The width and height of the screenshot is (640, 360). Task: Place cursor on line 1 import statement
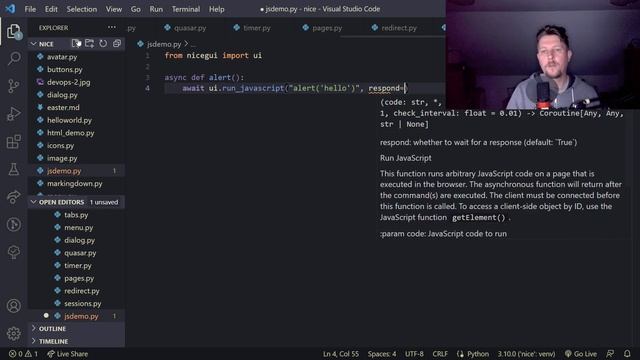point(213,56)
